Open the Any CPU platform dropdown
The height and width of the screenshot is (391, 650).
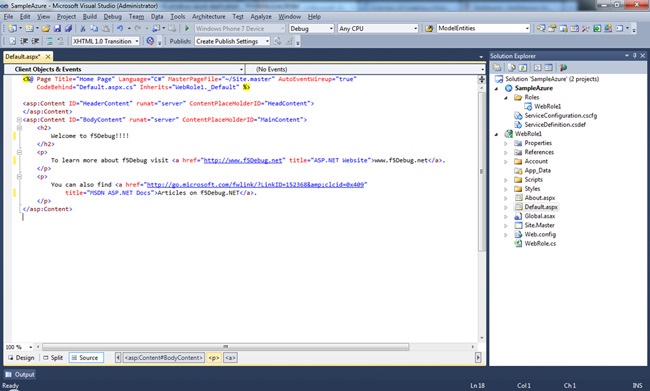point(415,29)
